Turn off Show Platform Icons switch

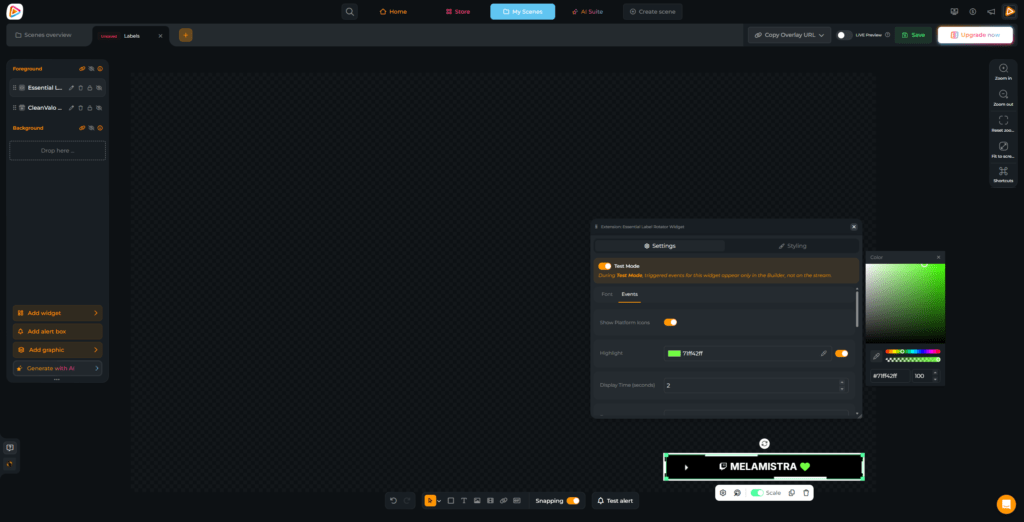point(670,322)
